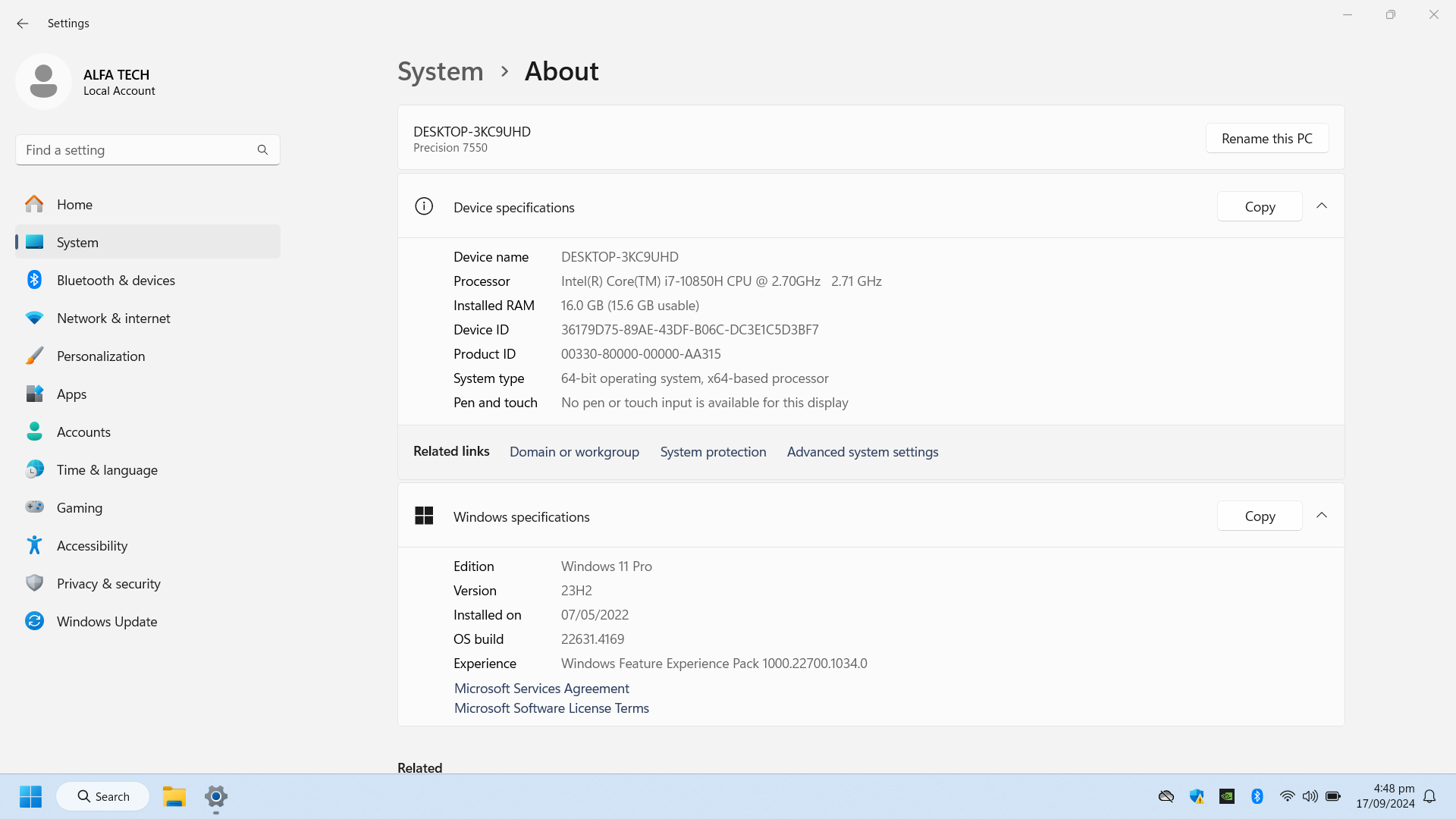Open Accounts settings page
1456x819 pixels.
148,431
